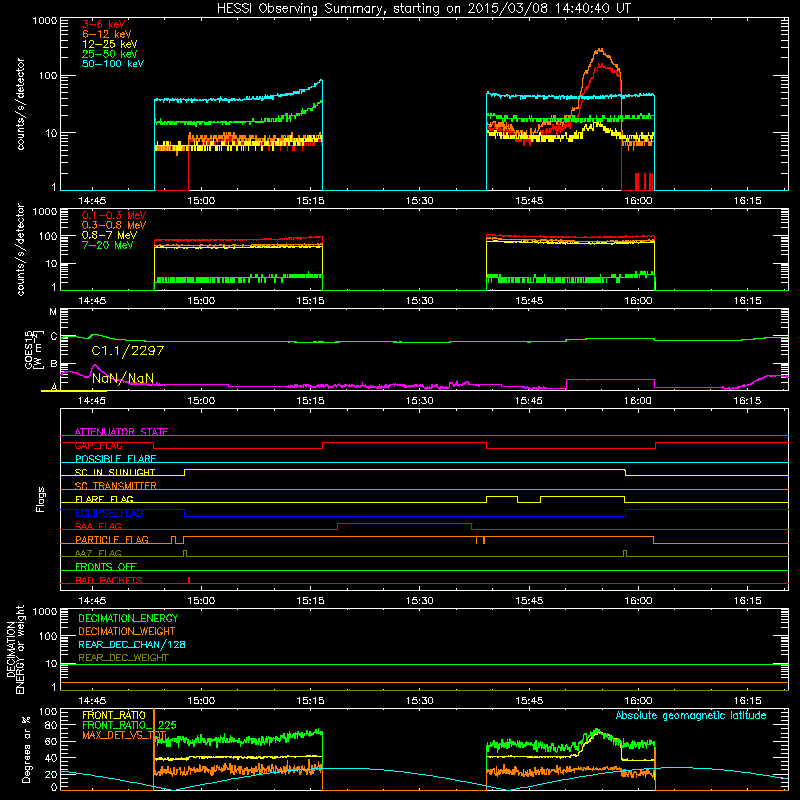800x800 pixels.
Task: Select the FLARE_FLAG label
Action: [104, 499]
